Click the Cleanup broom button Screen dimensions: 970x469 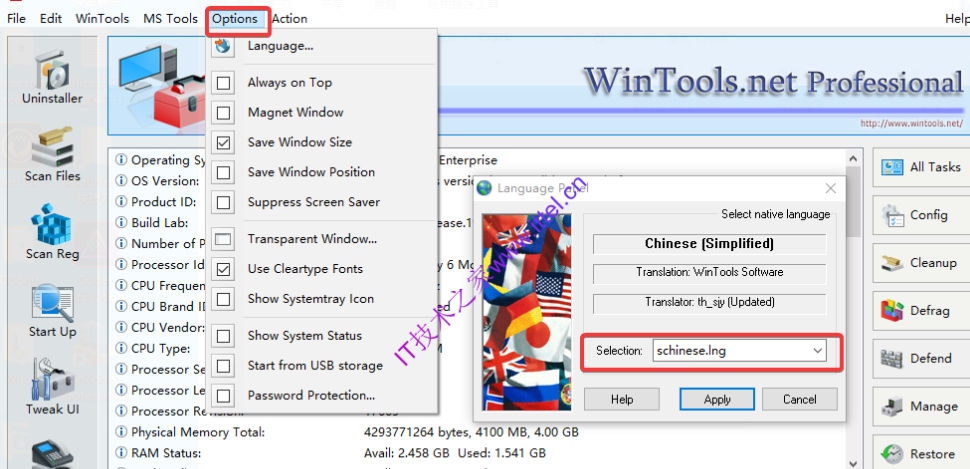[920, 263]
